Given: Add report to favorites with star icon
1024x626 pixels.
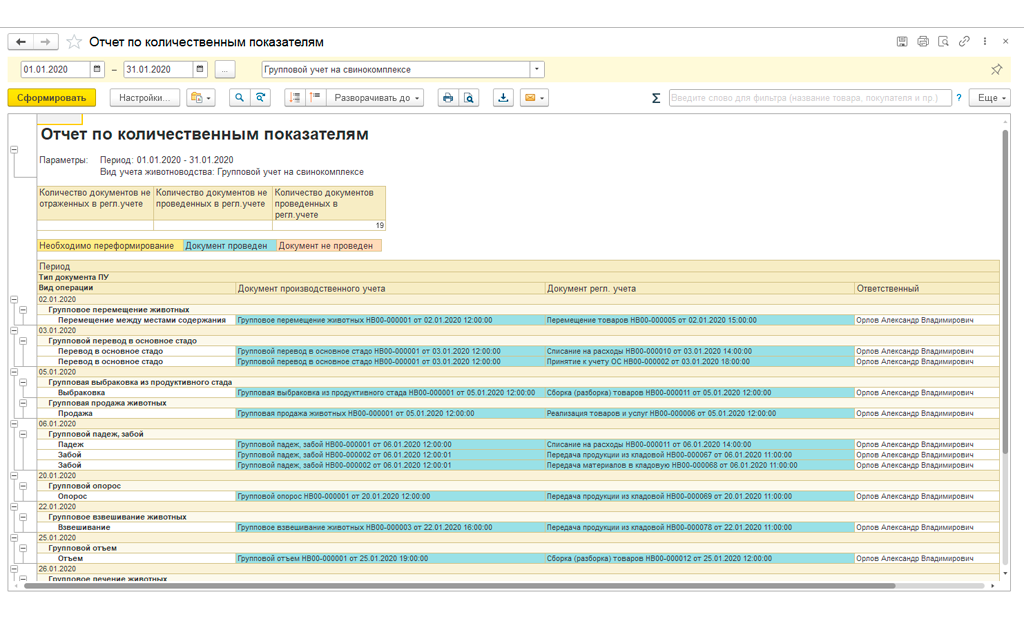Looking at the screenshot, I should click(x=74, y=42).
